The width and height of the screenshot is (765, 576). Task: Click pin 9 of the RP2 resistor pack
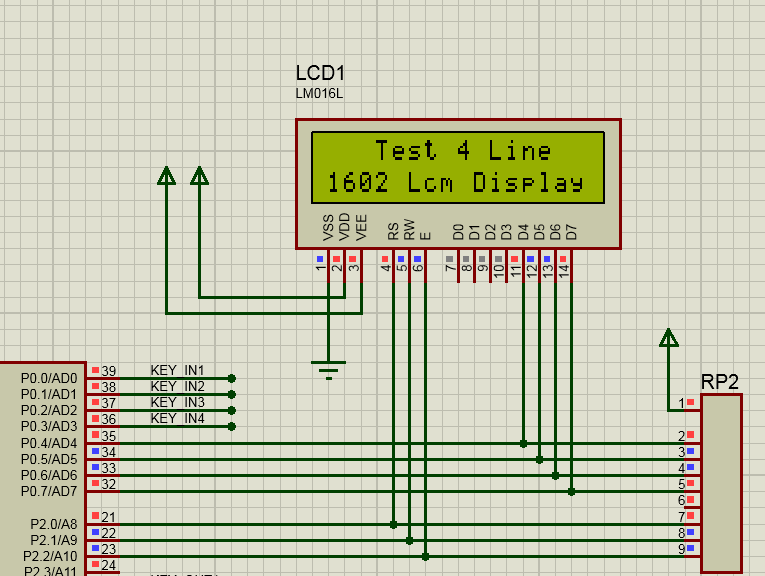click(x=682, y=549)
